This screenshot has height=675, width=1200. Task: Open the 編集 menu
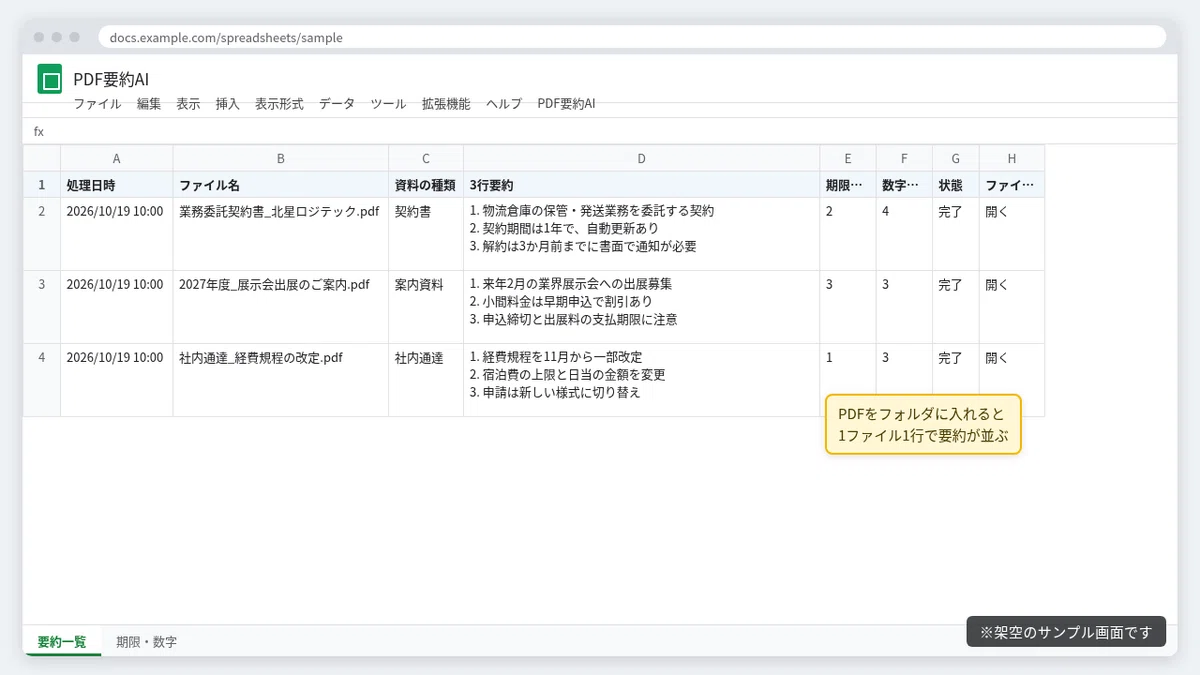point(149,104)
